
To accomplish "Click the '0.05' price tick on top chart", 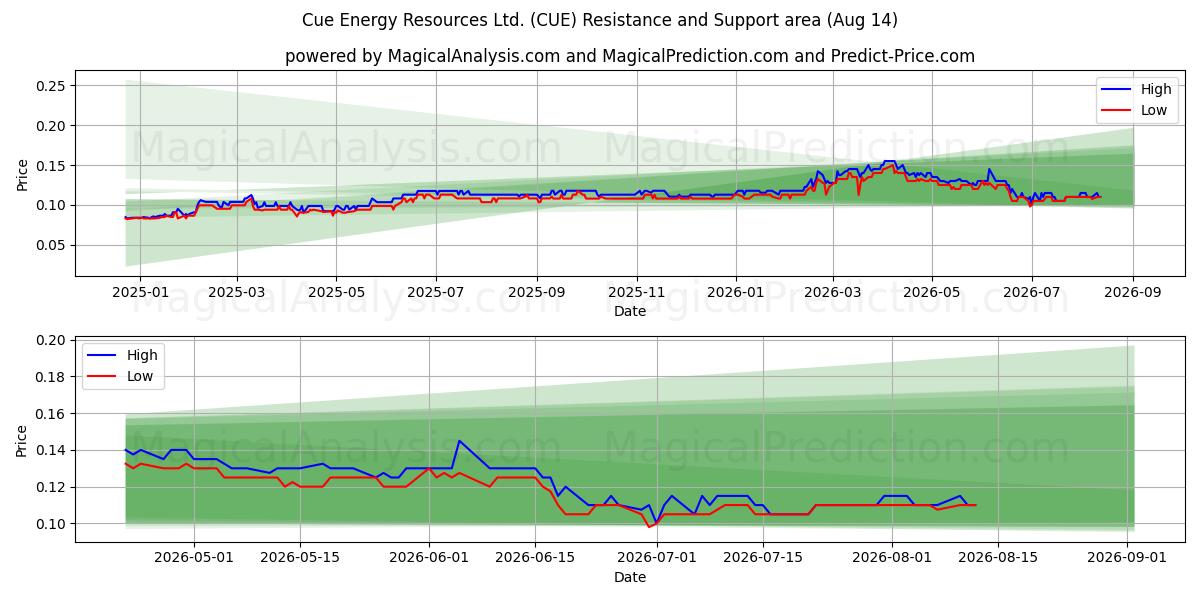I will 51,245.
